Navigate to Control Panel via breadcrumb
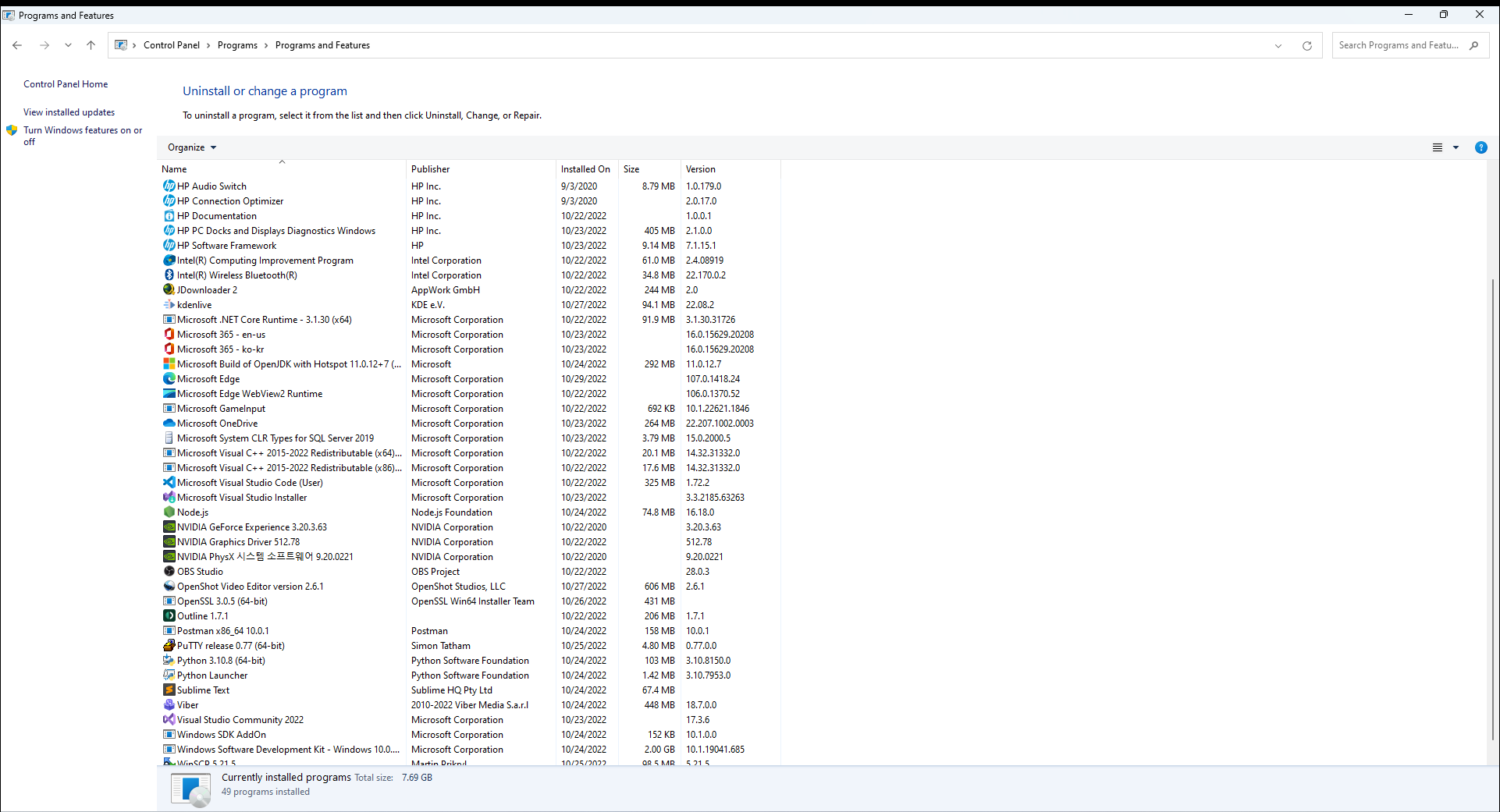The image size is (1500, 812). pos(171,44)
